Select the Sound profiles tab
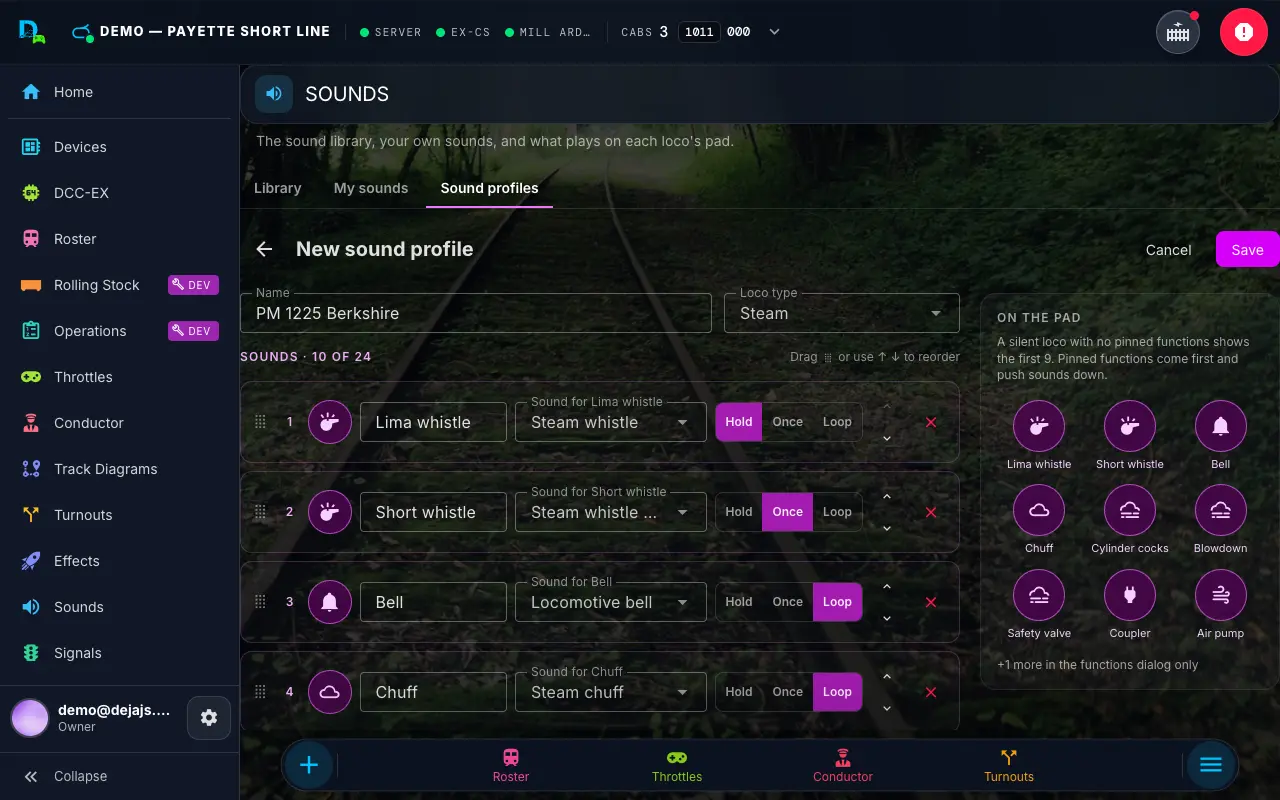The height and width of the screenshot is (800, 1280). [x=490, y=188]
